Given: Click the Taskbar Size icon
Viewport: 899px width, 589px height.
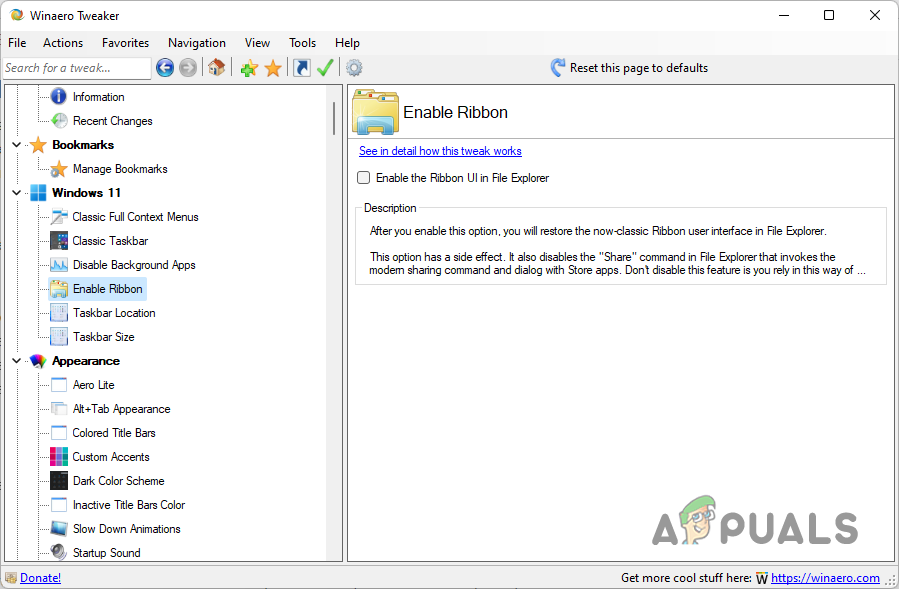Looking at the screenshot, I should click(x=58, y=337).
